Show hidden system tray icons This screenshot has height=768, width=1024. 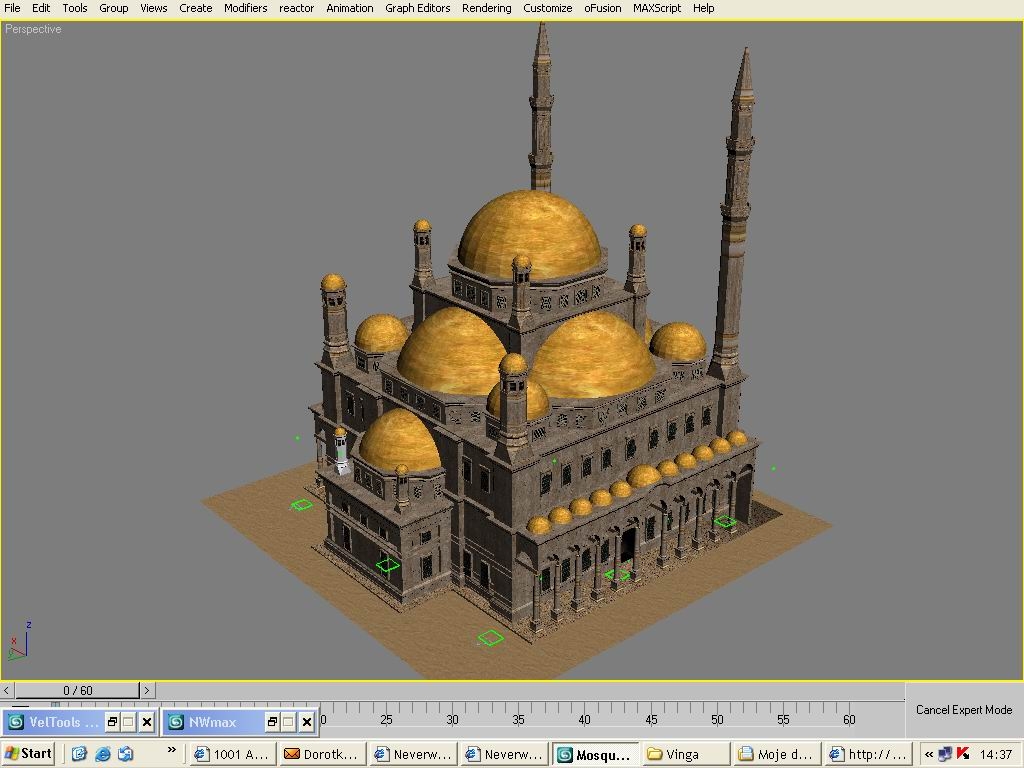tap(928, 754)
